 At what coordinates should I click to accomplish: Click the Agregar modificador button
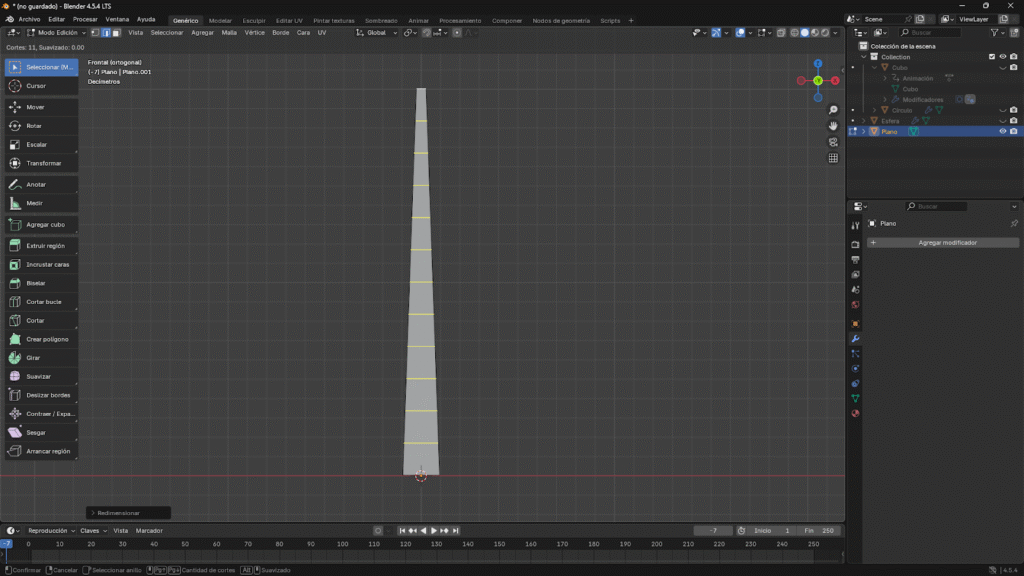pyautogui.click(x=947, y=243)
